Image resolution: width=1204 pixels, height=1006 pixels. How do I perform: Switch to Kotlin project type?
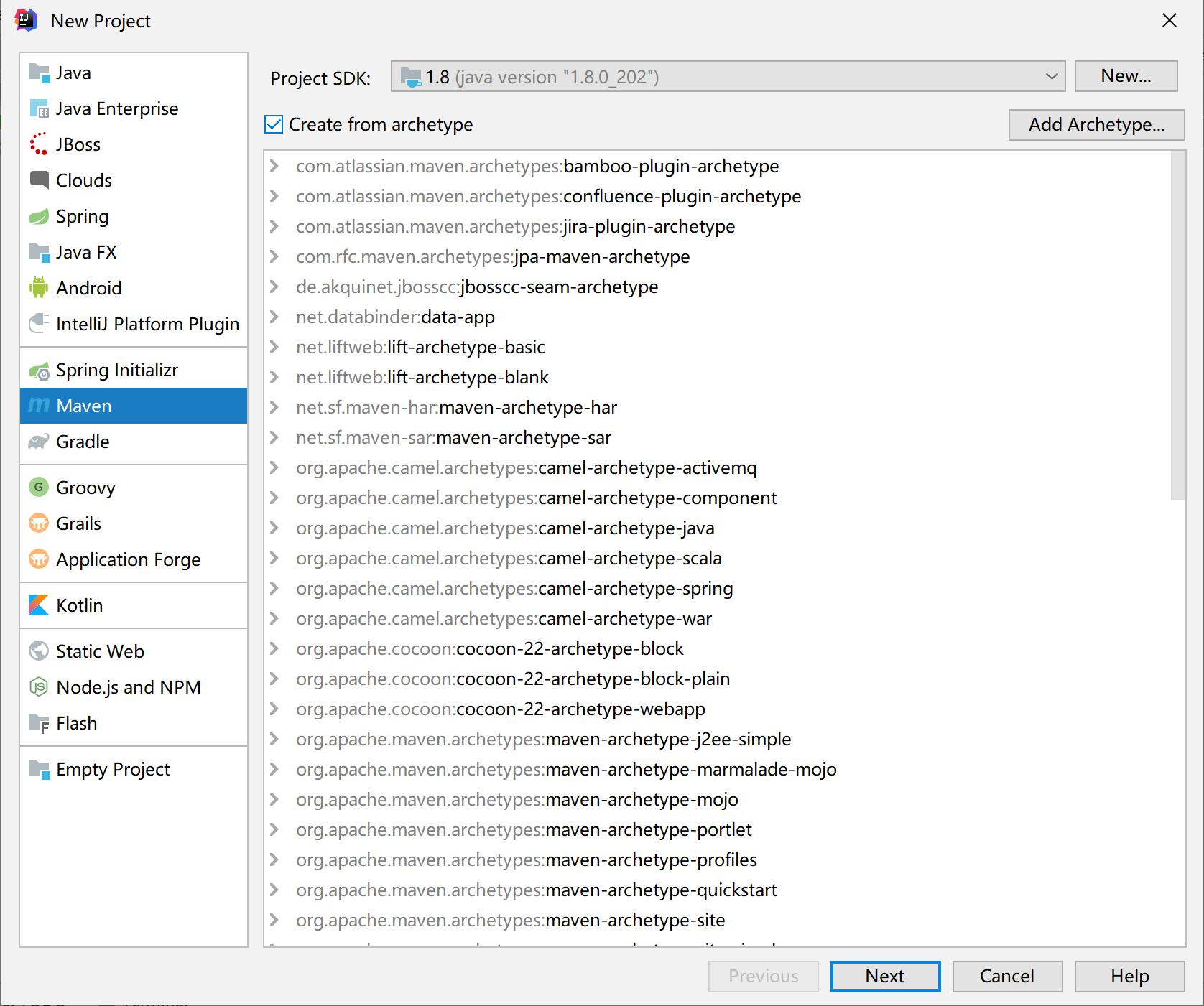pyautogui.click(x=134, y=605)
